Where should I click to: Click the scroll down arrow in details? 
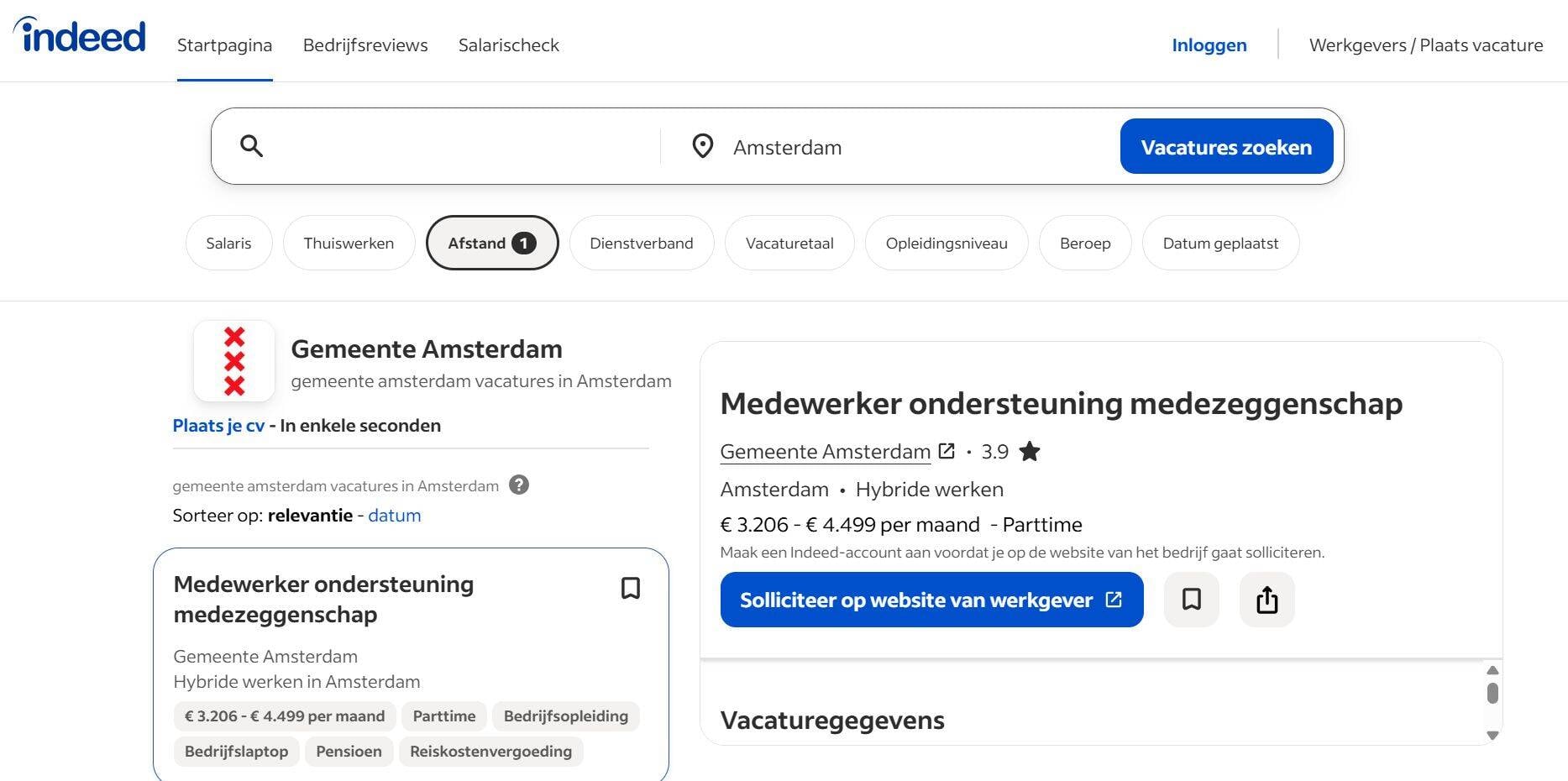[1492, 735]
